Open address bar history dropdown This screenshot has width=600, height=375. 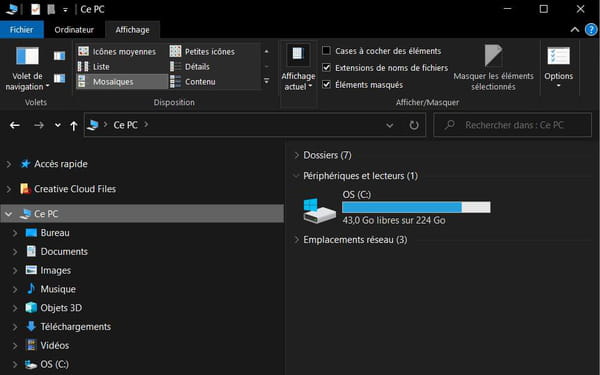tap(390, 125)
